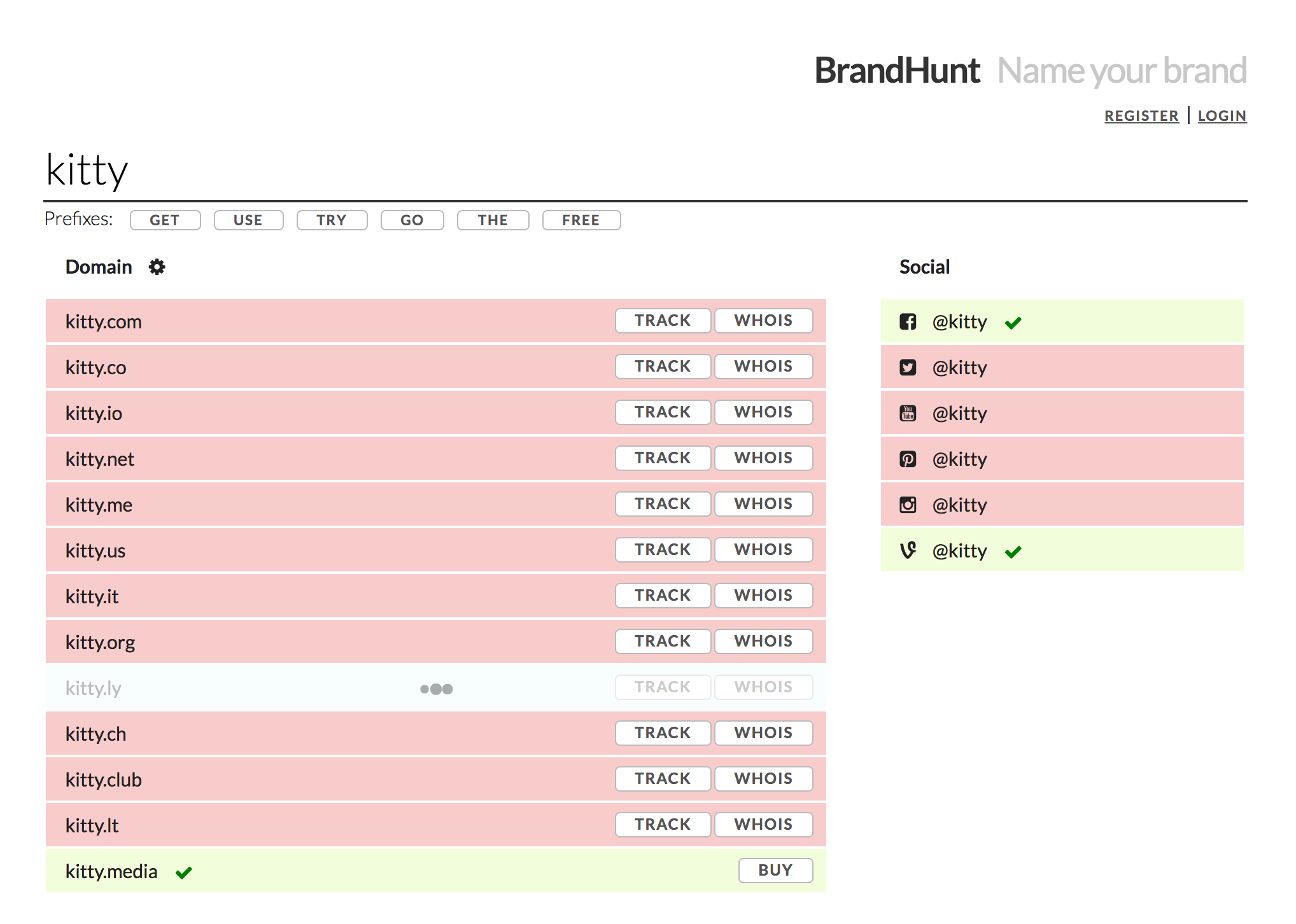View WHOIS for kitty.io

[763, 412]
